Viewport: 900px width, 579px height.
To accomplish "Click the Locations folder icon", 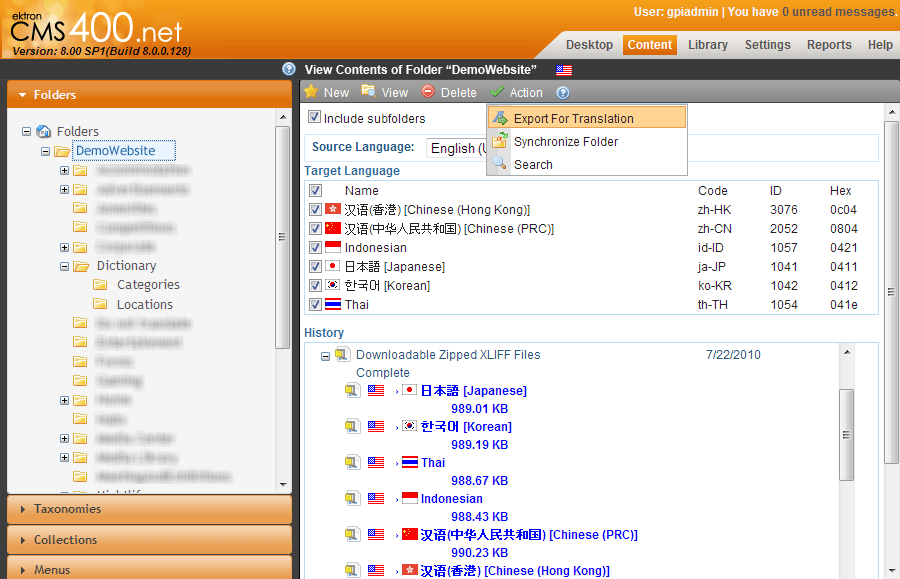I will coord(100,303).
